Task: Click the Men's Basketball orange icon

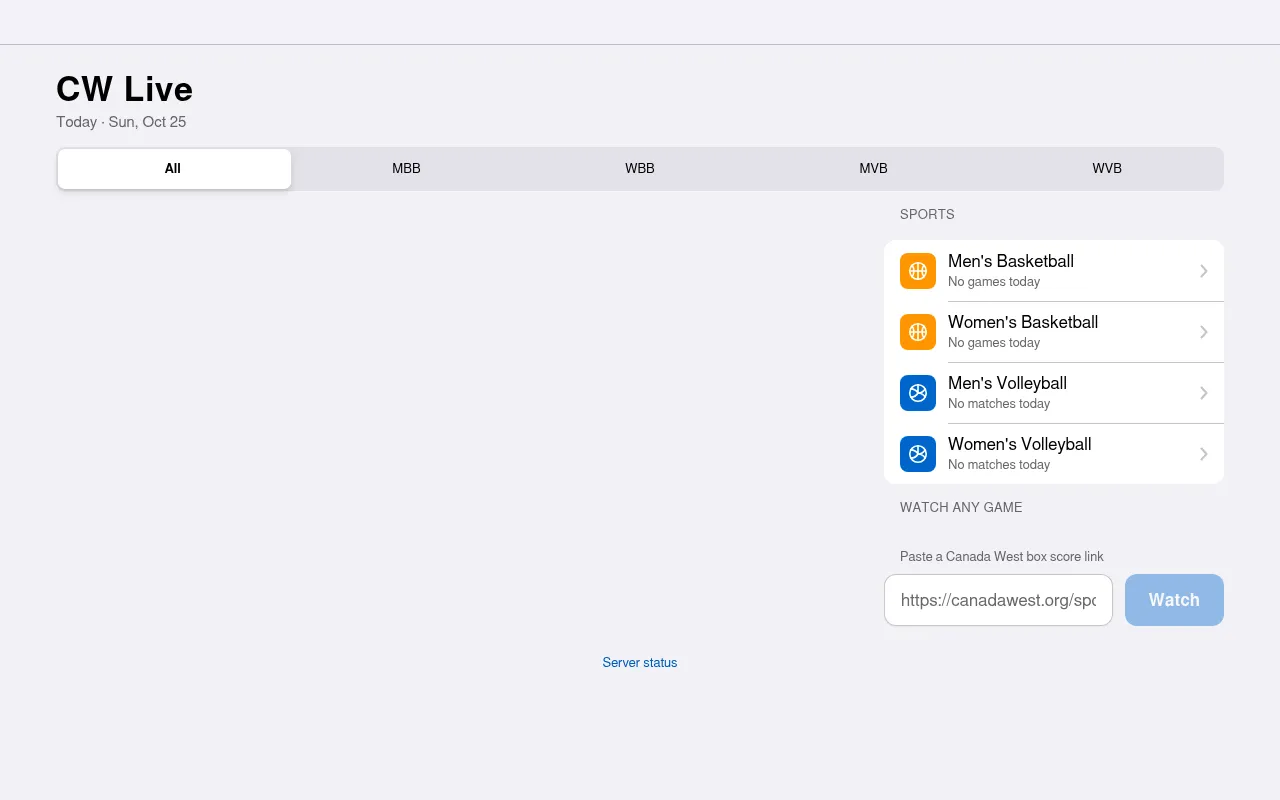Action: pyautogui.click(x=918, y=271)
